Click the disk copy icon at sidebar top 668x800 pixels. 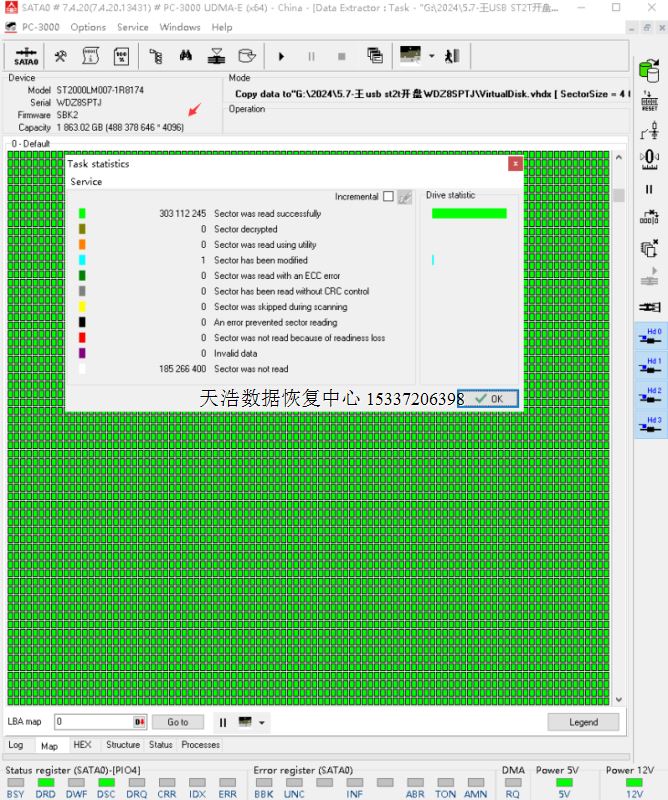pos(650,70)
